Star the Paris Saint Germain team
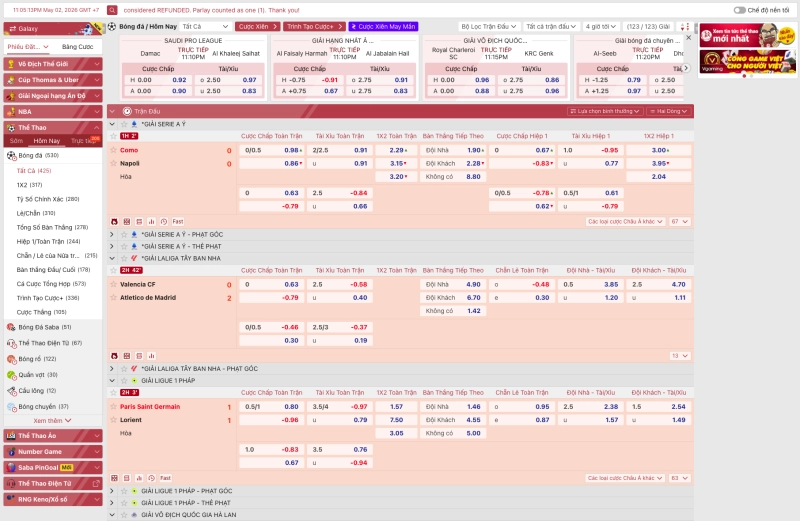The image size is (800, 521). click(114, 407)
